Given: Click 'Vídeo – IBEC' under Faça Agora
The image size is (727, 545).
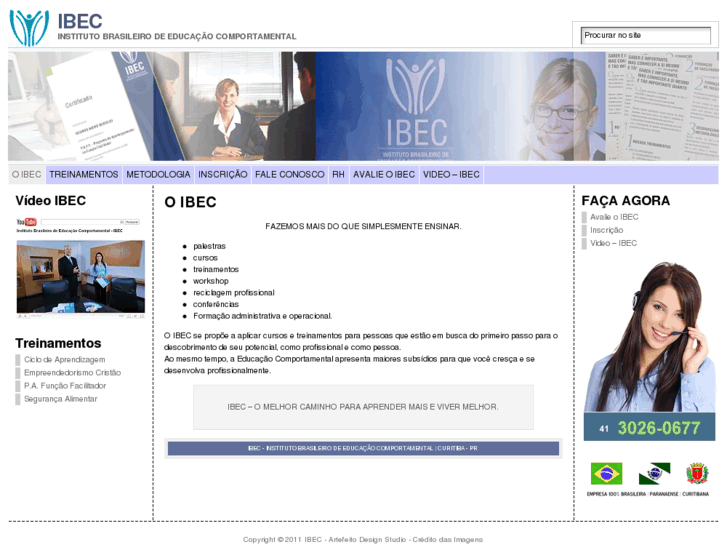Looking at the screenshot, I should 613,243.
